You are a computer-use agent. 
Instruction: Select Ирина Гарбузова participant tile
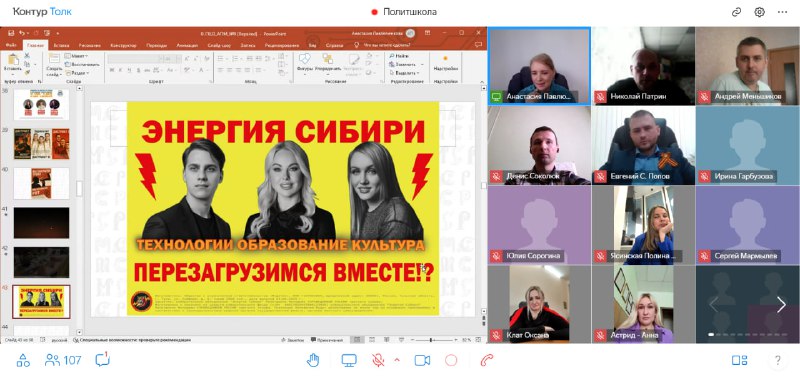pos(747,145)
